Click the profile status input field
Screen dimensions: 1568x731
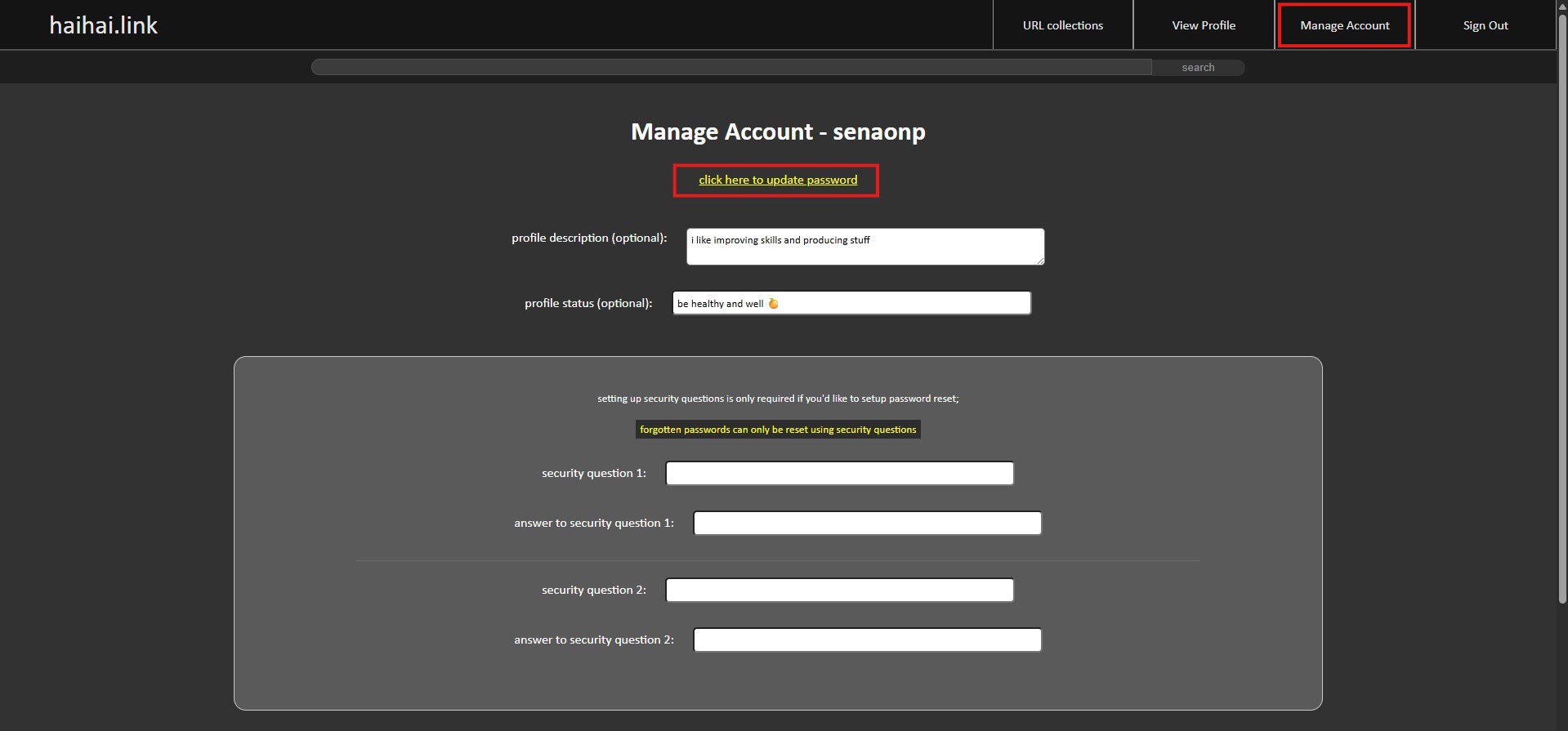(899, 303)
